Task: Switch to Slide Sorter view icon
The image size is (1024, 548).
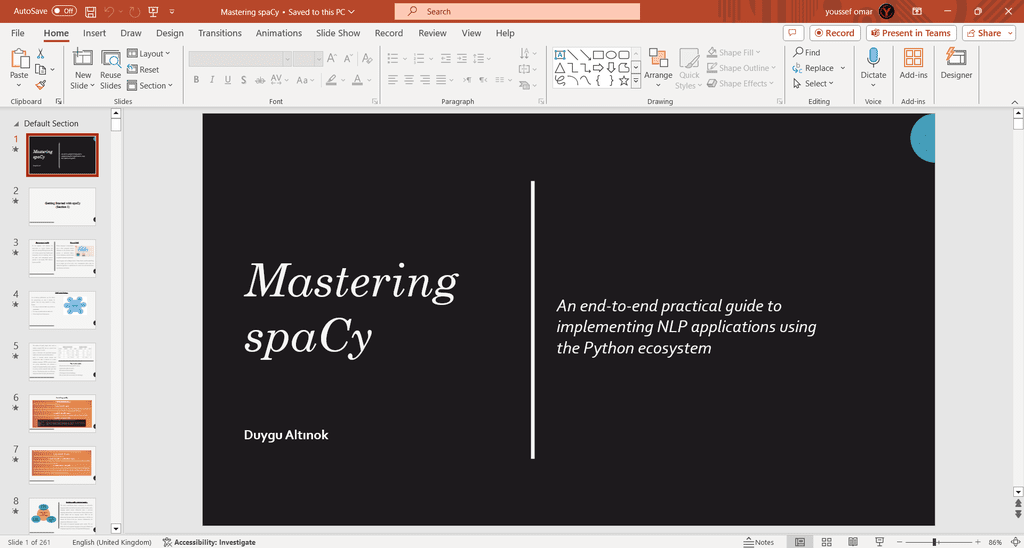Action: coord(827,542)
